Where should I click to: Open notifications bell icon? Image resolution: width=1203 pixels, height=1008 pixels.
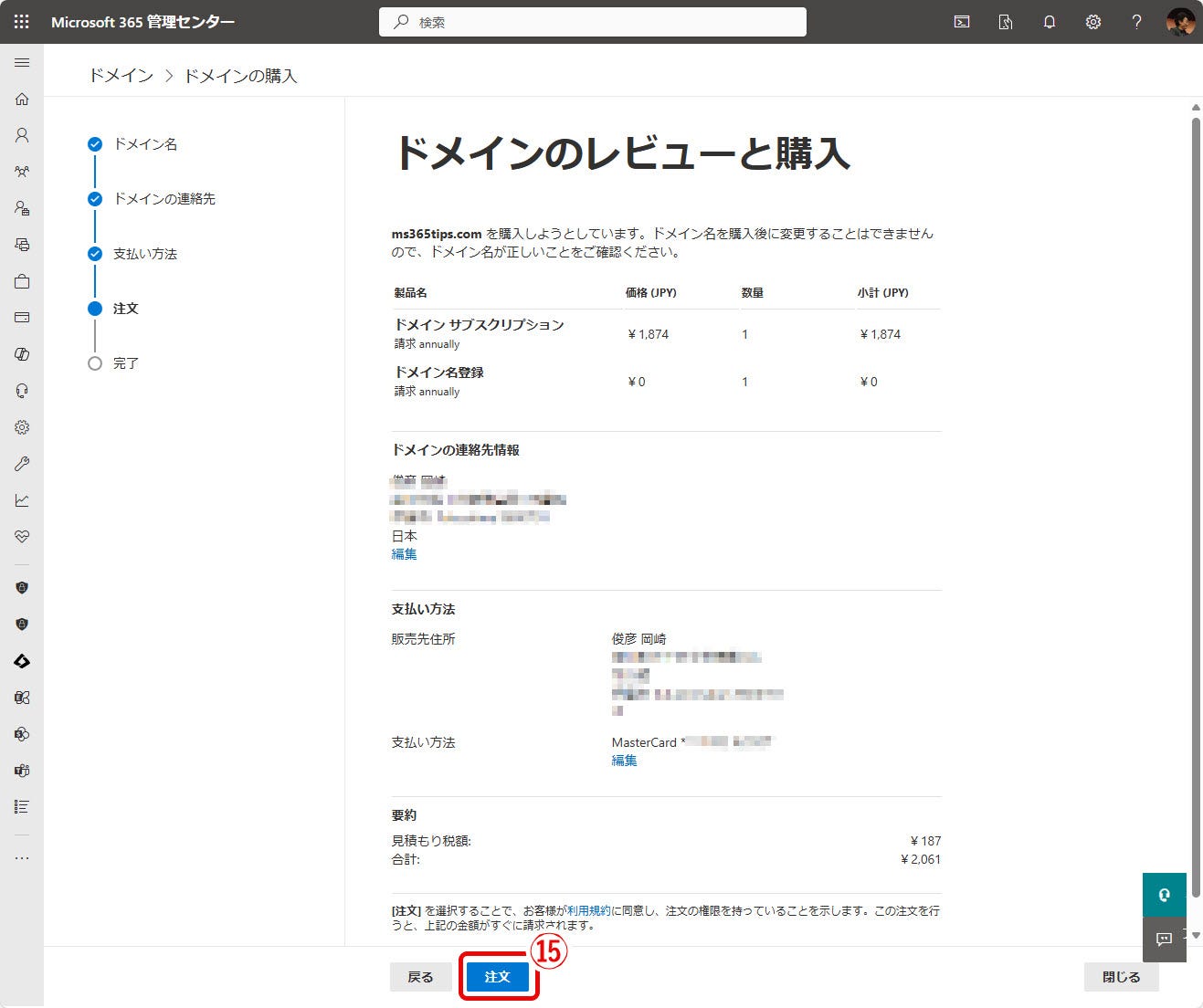click(1050, 22)
